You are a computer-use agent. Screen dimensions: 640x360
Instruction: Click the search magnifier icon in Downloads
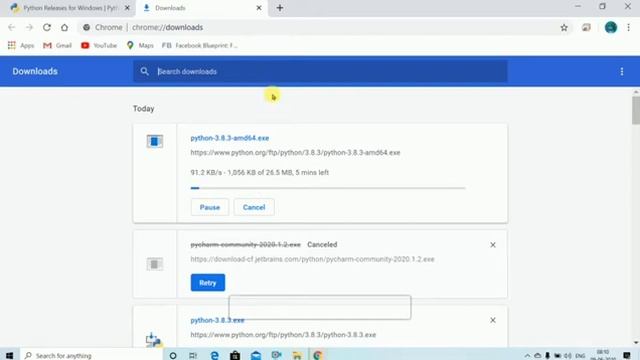click(x=144, y=71)
